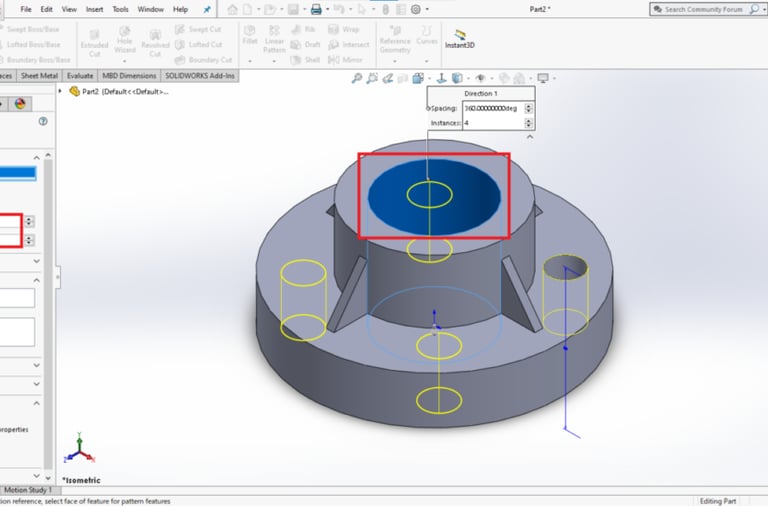
Task: Click the help question mark icon
Action: pyautogui.click(x=43, y=121)
